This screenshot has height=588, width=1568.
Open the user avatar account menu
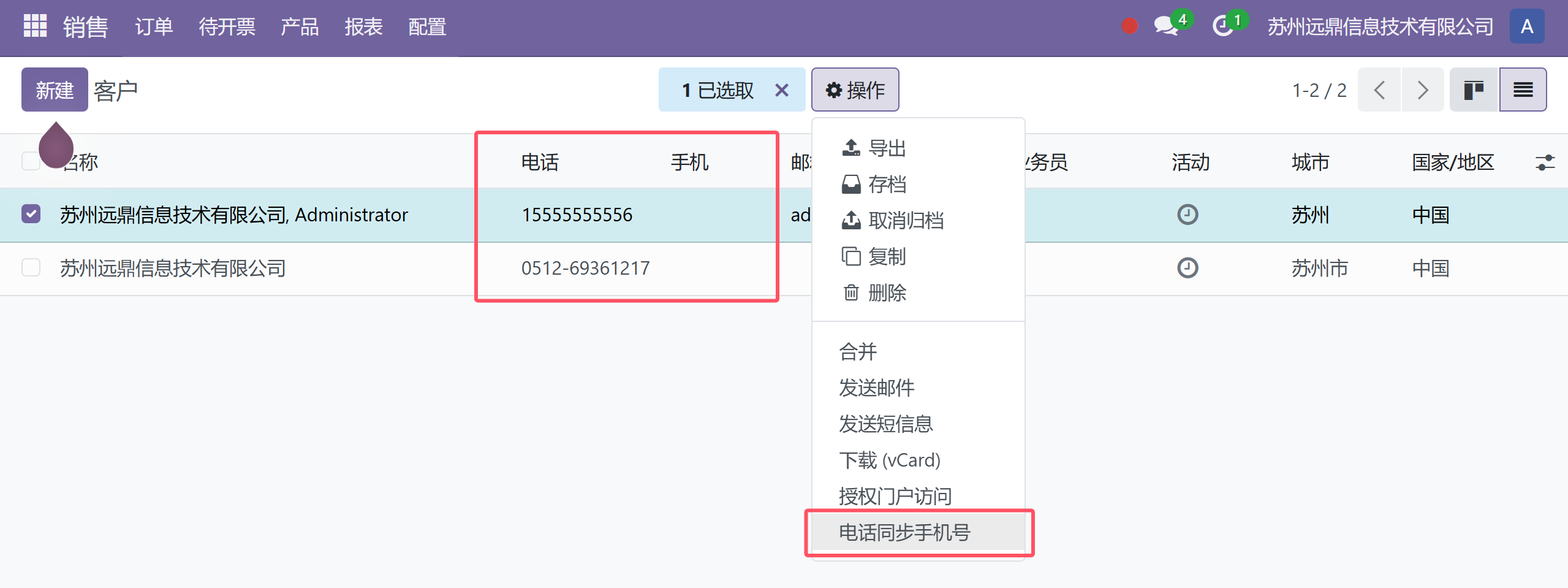[1526, 26]
